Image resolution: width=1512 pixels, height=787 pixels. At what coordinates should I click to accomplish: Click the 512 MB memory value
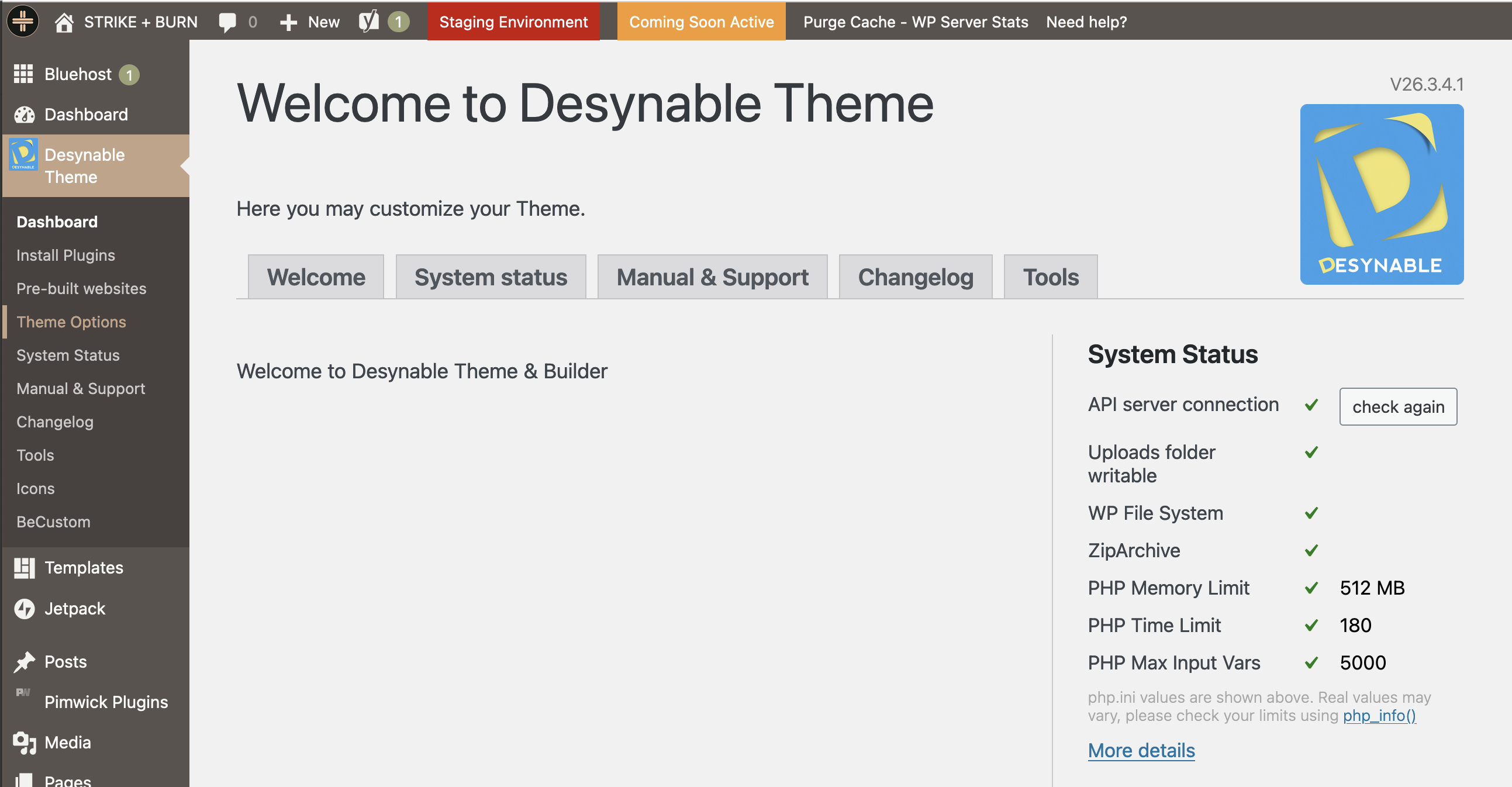pos(1372,588)
